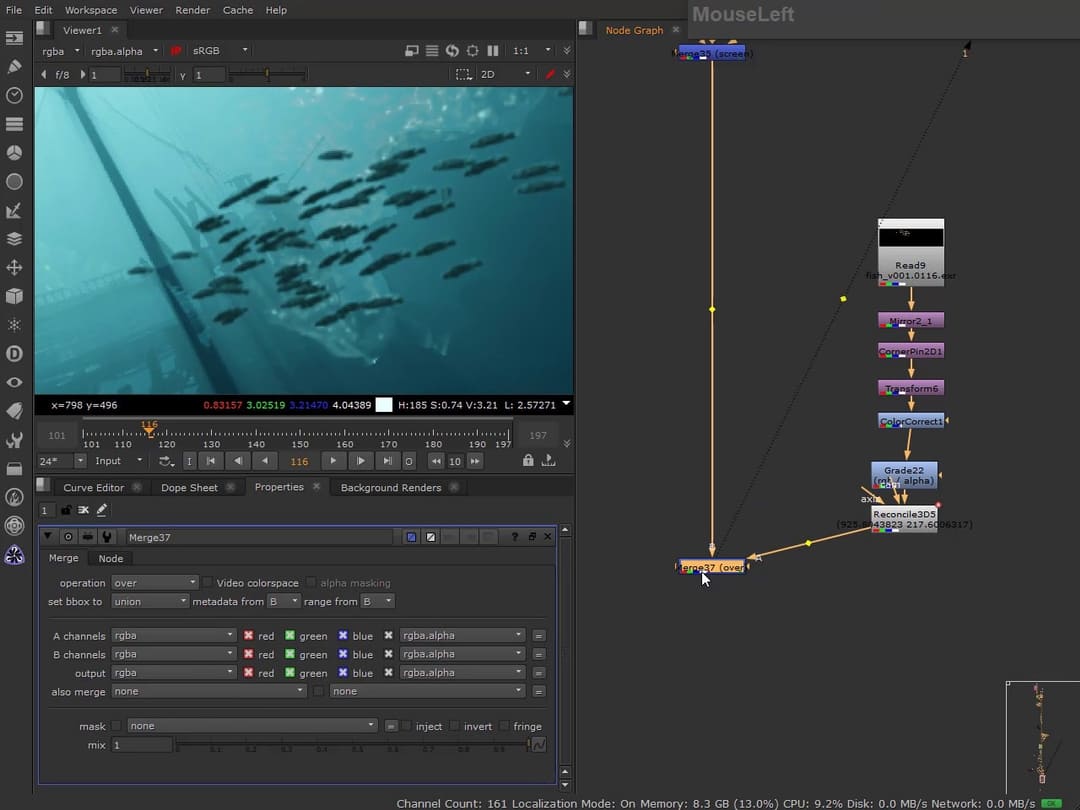Click the Merge37 question mark help icon
The width and height of the screenshot is (1080, 810).
(x=515, y=537)
